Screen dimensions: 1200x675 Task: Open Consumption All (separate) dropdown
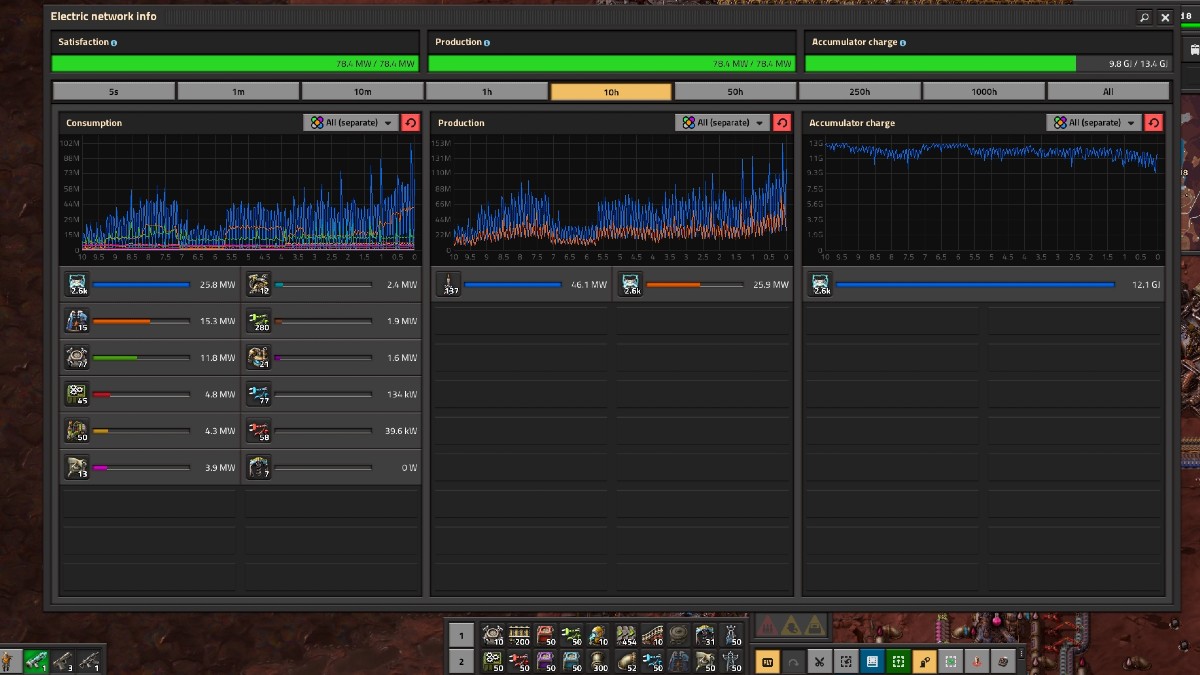click(350, 123)
